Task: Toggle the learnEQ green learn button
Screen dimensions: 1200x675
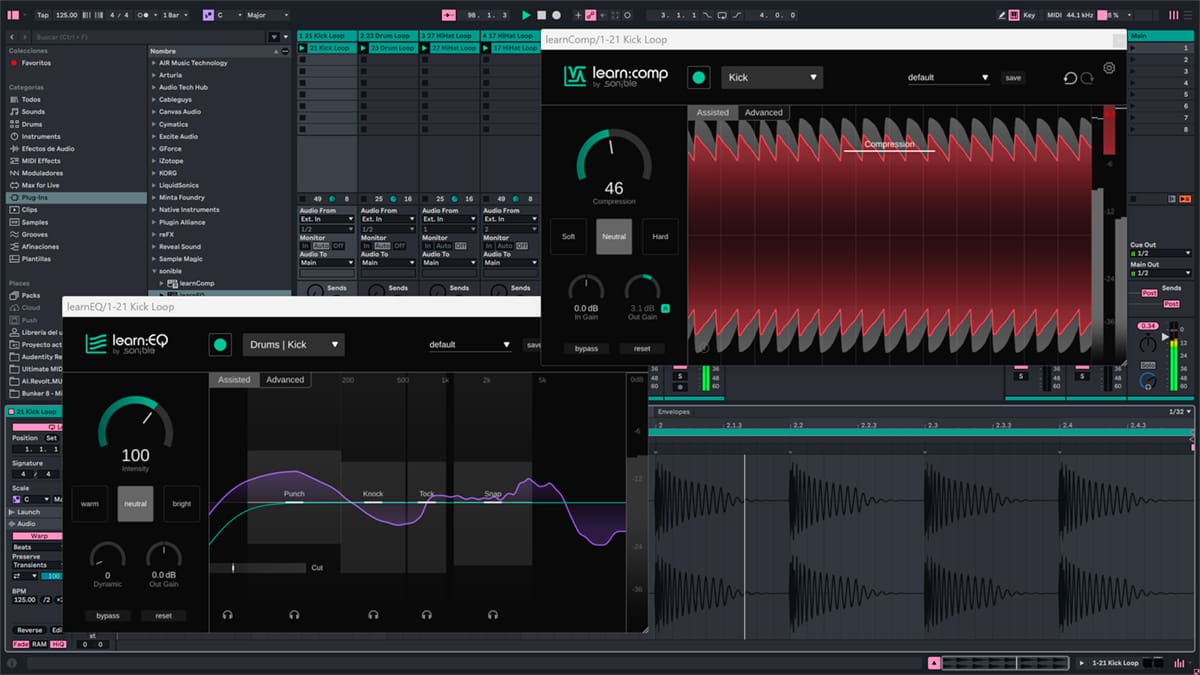Action: tap(220, 345)
